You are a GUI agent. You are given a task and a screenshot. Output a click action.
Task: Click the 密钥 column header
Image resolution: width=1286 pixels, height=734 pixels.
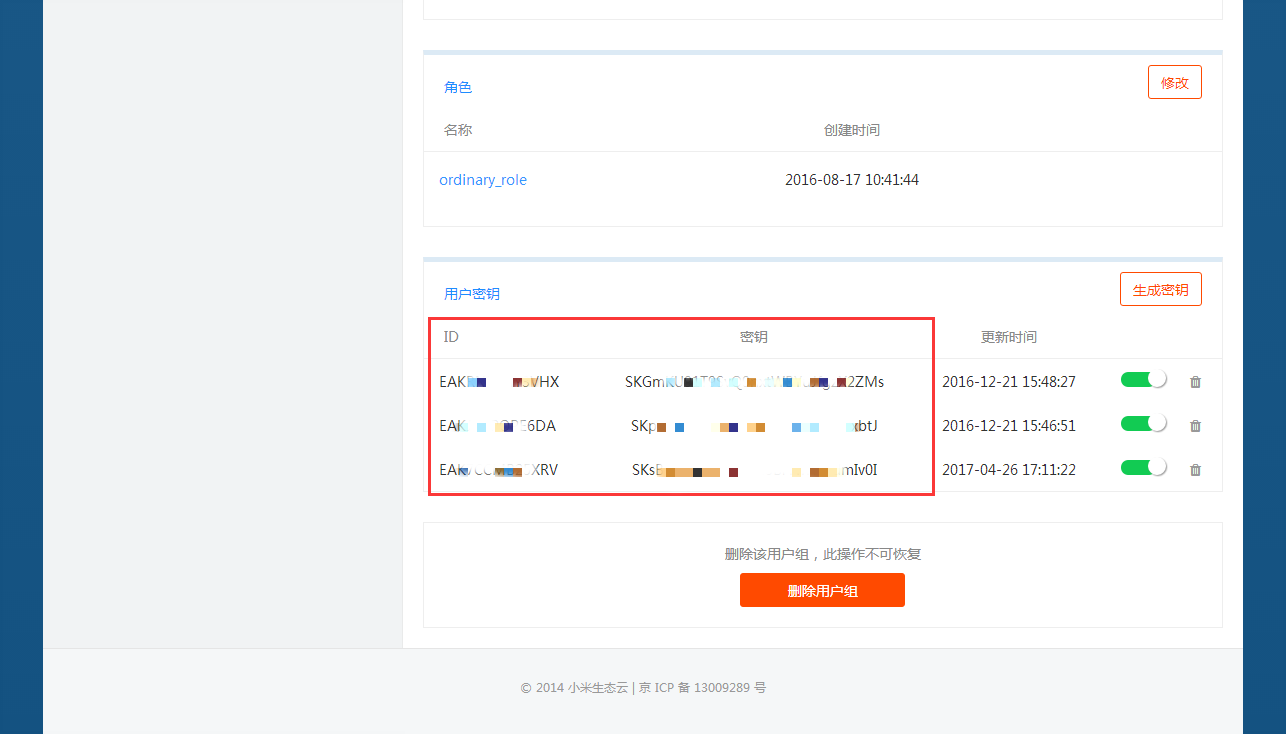click(x=754, y=337)
